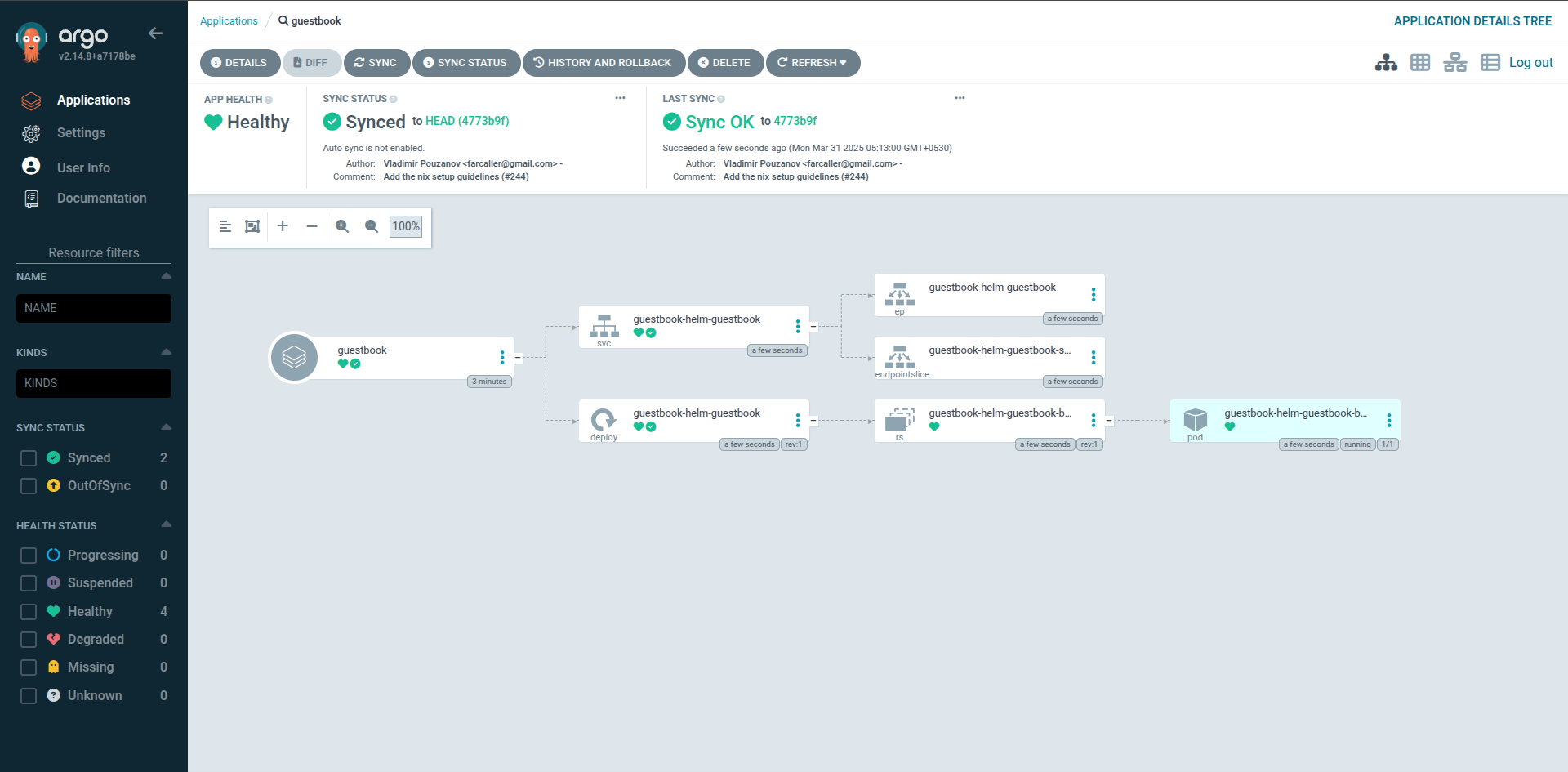Select the ep endpoint node icon
This screenshot has width=1568, height=772.
[900, 294]
